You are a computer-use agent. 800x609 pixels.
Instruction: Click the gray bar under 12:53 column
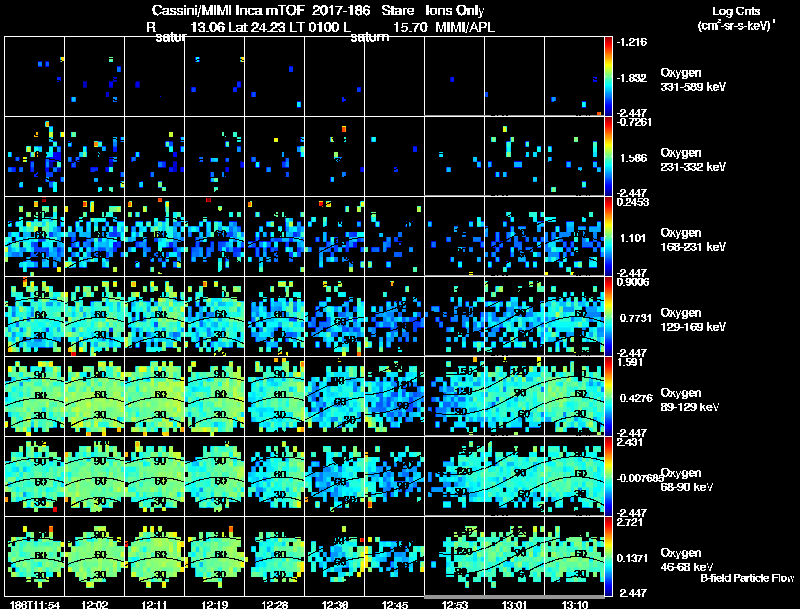[454, 596]
